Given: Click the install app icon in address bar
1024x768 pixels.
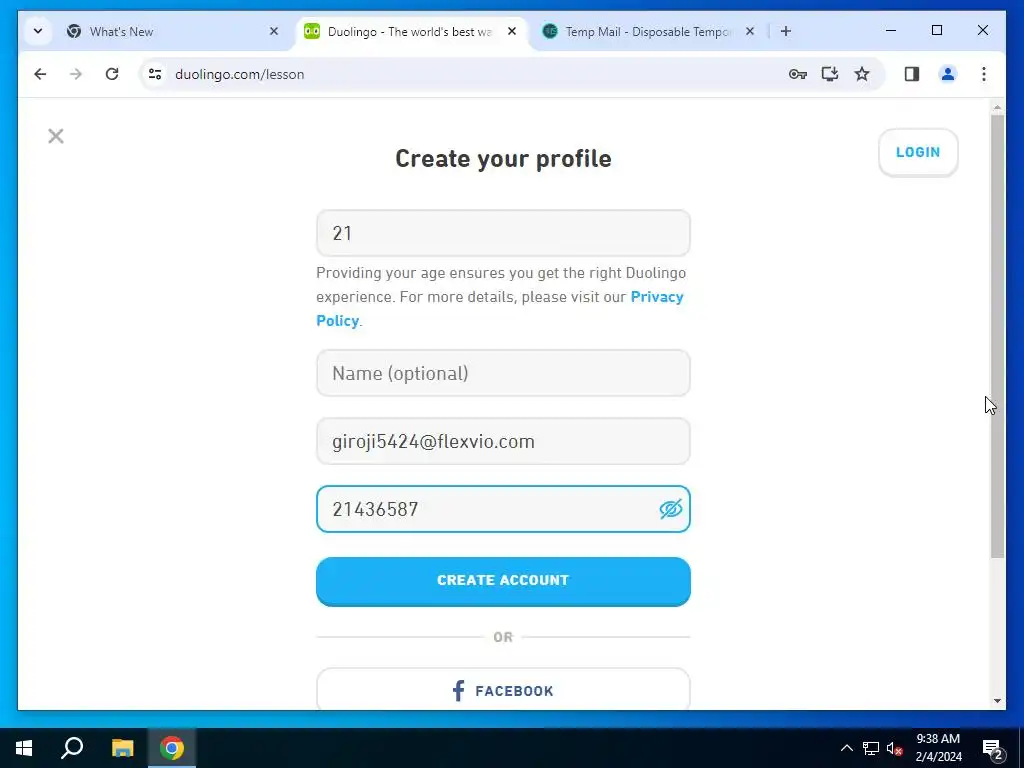Looking at the screenshot, I should tap(829, 74).
